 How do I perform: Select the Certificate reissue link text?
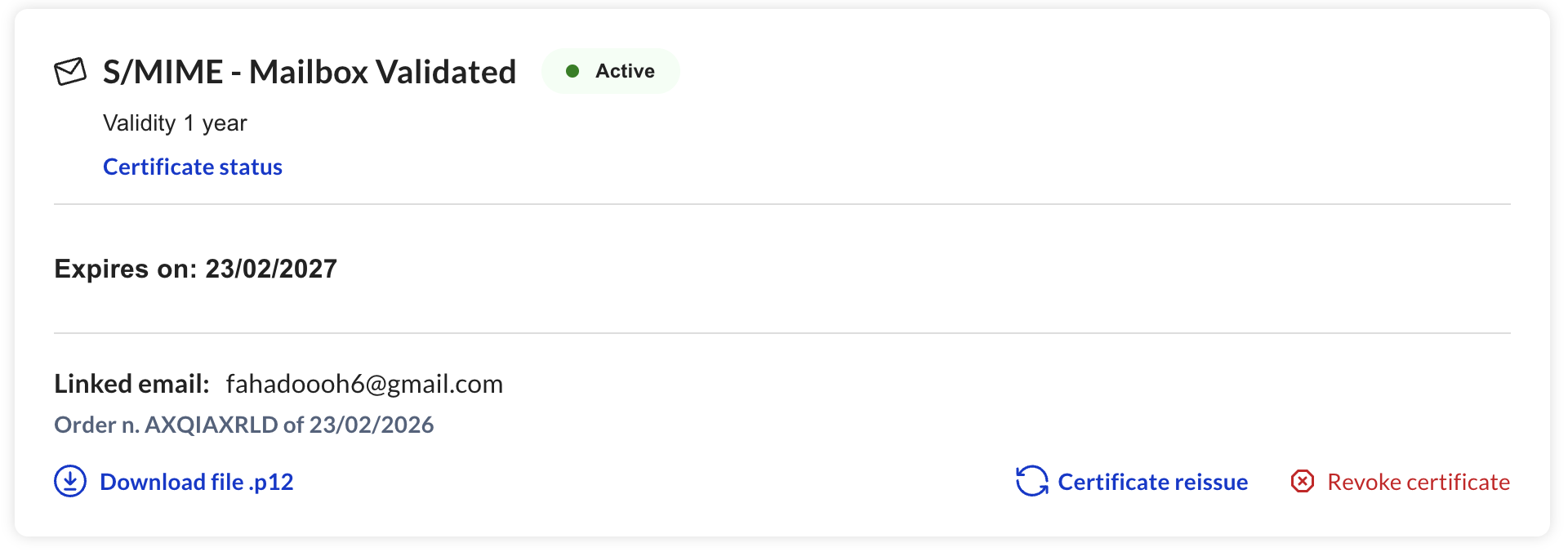1152,483
